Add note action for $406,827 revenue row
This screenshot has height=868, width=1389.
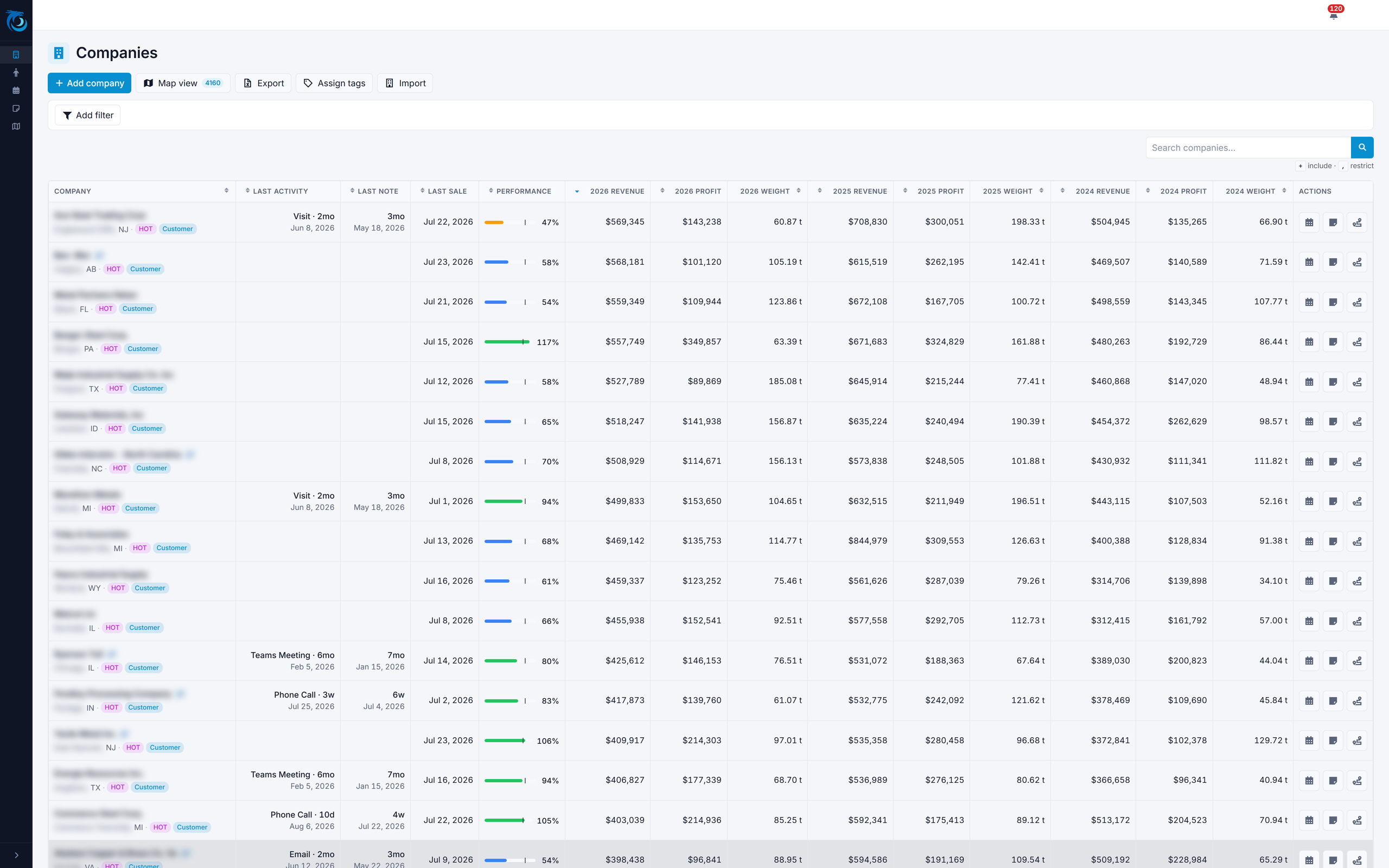[x=1333, y=781]
